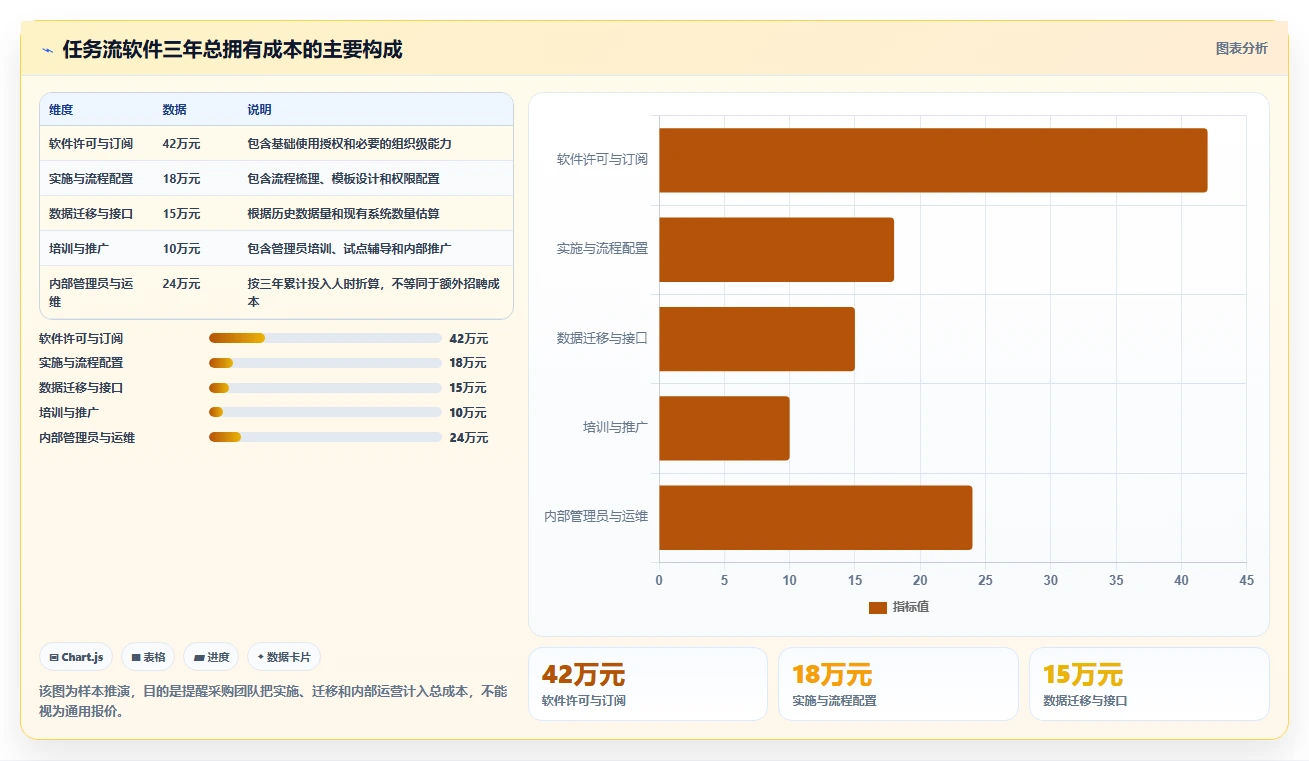The height and width of the screenshot is (761, 1309).
Task: Click the 实施与流程配置 progress bar
Action: pyautogui.click(x=325, y=363)
